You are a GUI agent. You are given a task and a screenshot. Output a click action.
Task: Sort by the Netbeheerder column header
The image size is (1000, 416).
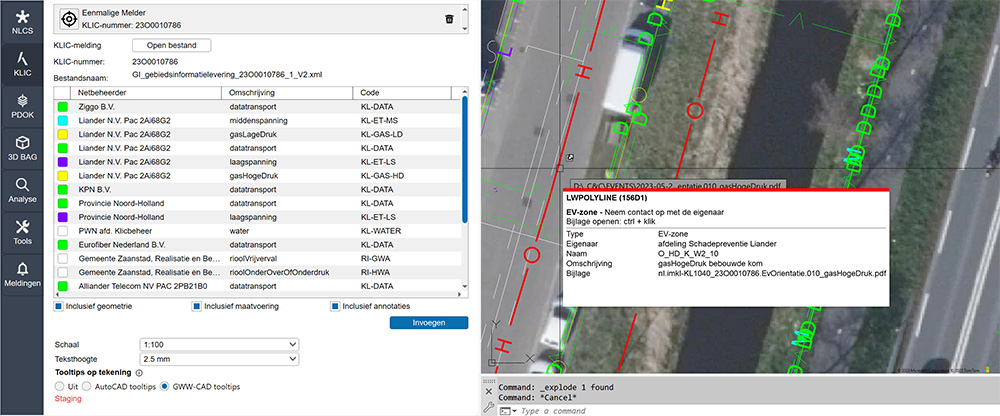[145, 93]
